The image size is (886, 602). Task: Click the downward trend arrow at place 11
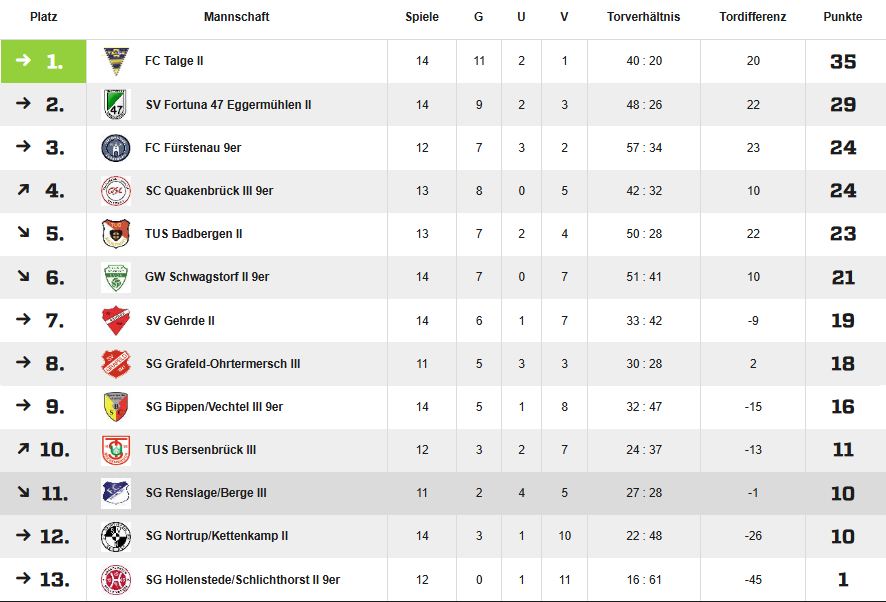pos(23,492)
